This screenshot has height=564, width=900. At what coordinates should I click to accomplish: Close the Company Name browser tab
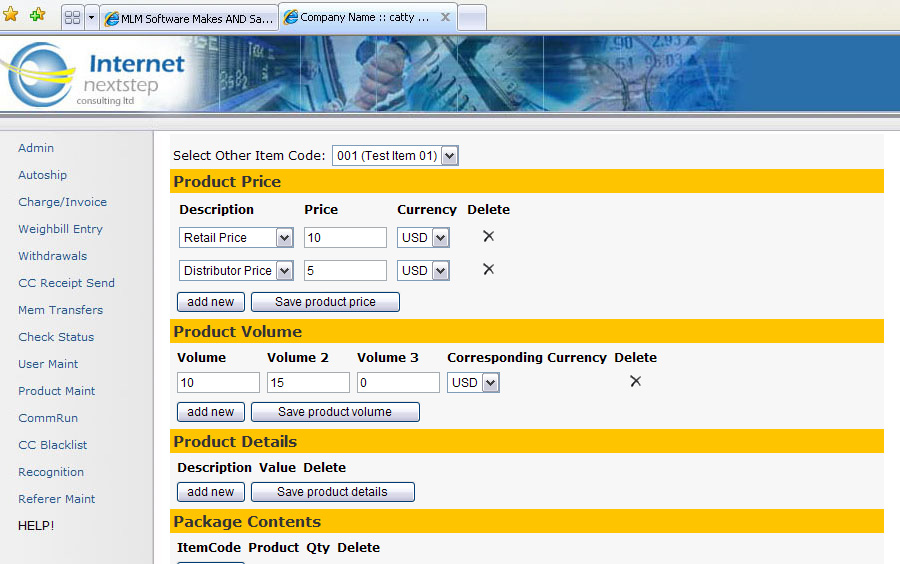coord(446,17)
